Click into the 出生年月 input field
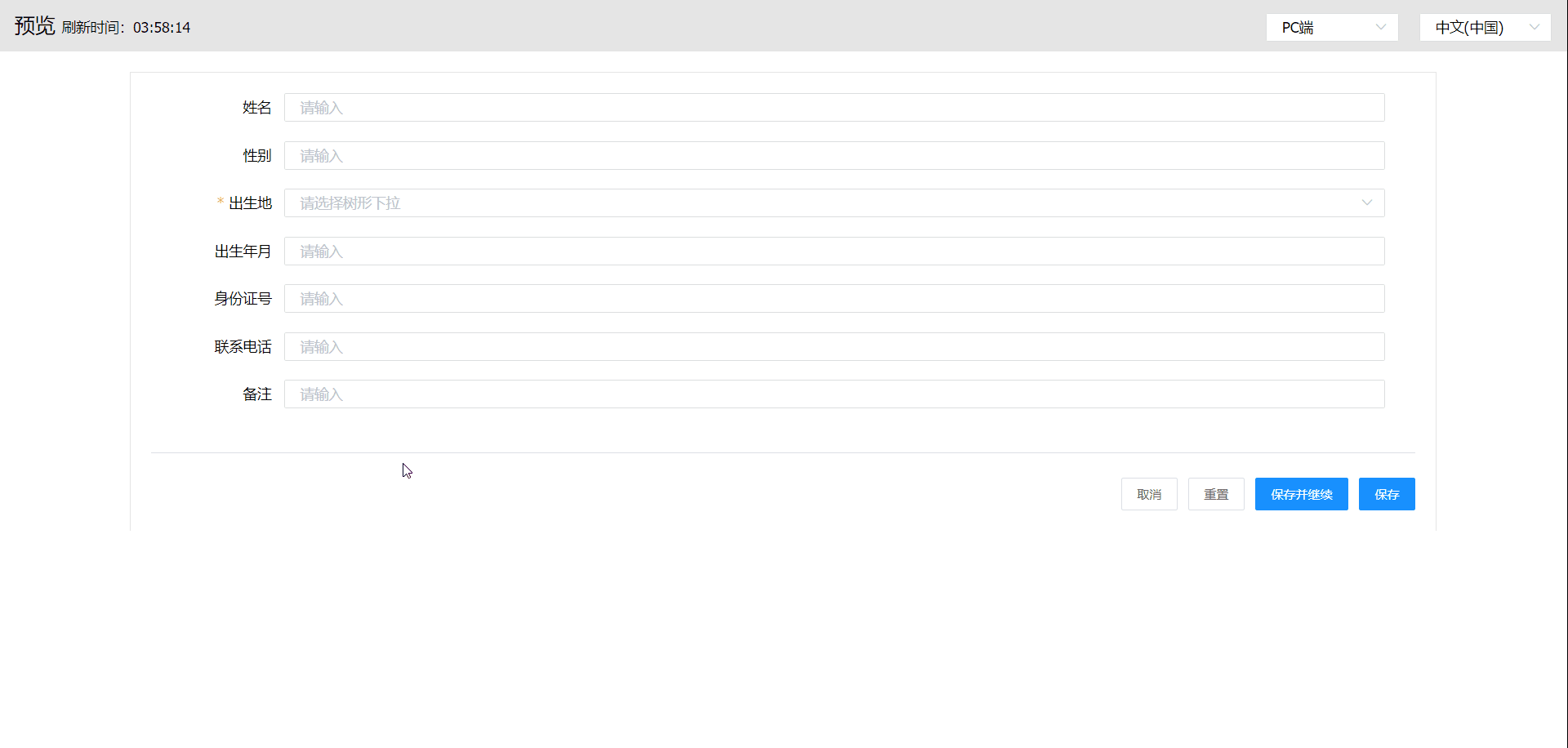 coord(833,252)
